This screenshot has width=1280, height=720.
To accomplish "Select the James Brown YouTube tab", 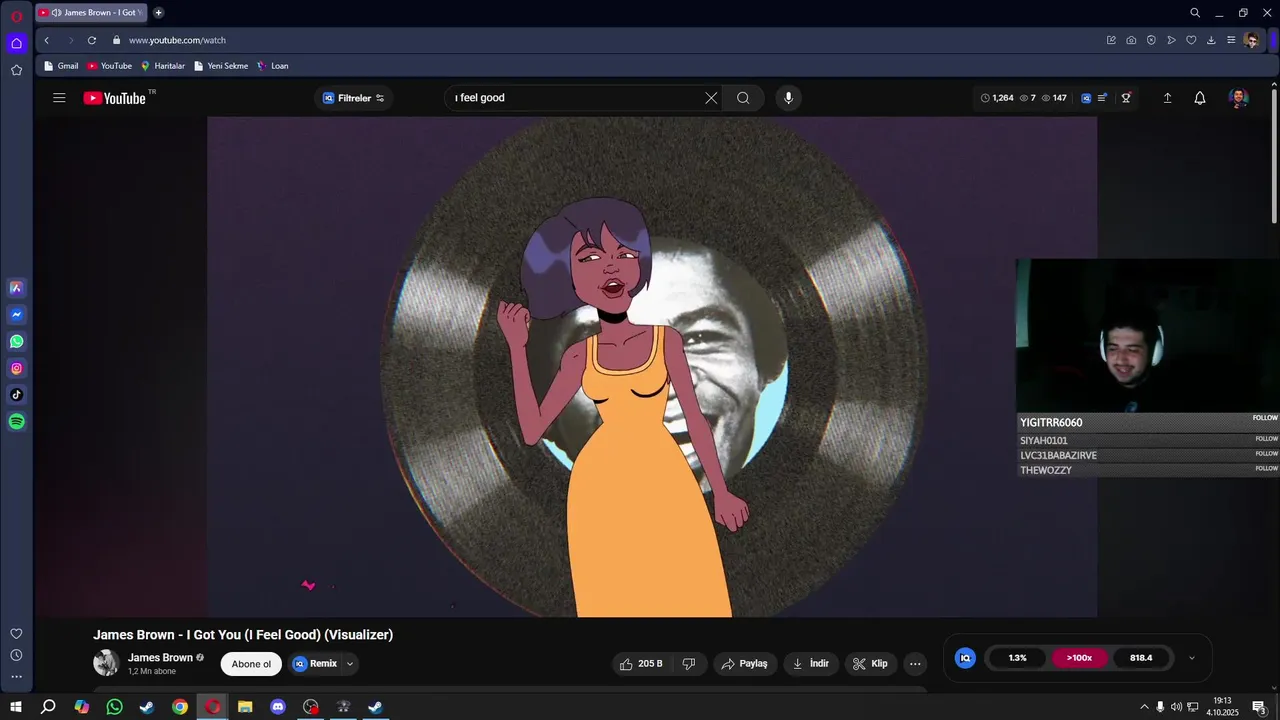I will pos(90,13).
